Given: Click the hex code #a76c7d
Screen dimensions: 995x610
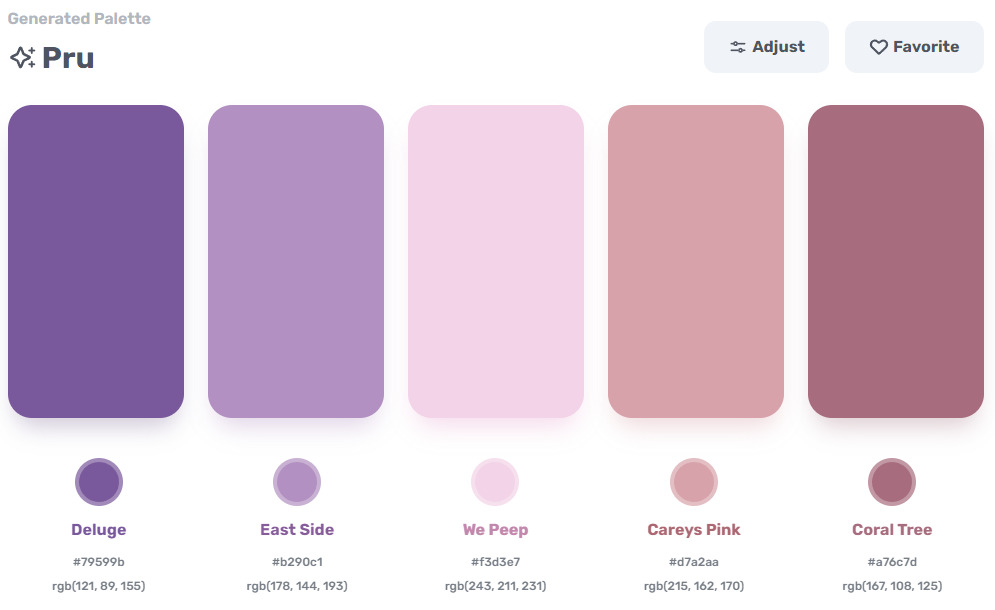Looking at the screenshot, I should [892, 562].
